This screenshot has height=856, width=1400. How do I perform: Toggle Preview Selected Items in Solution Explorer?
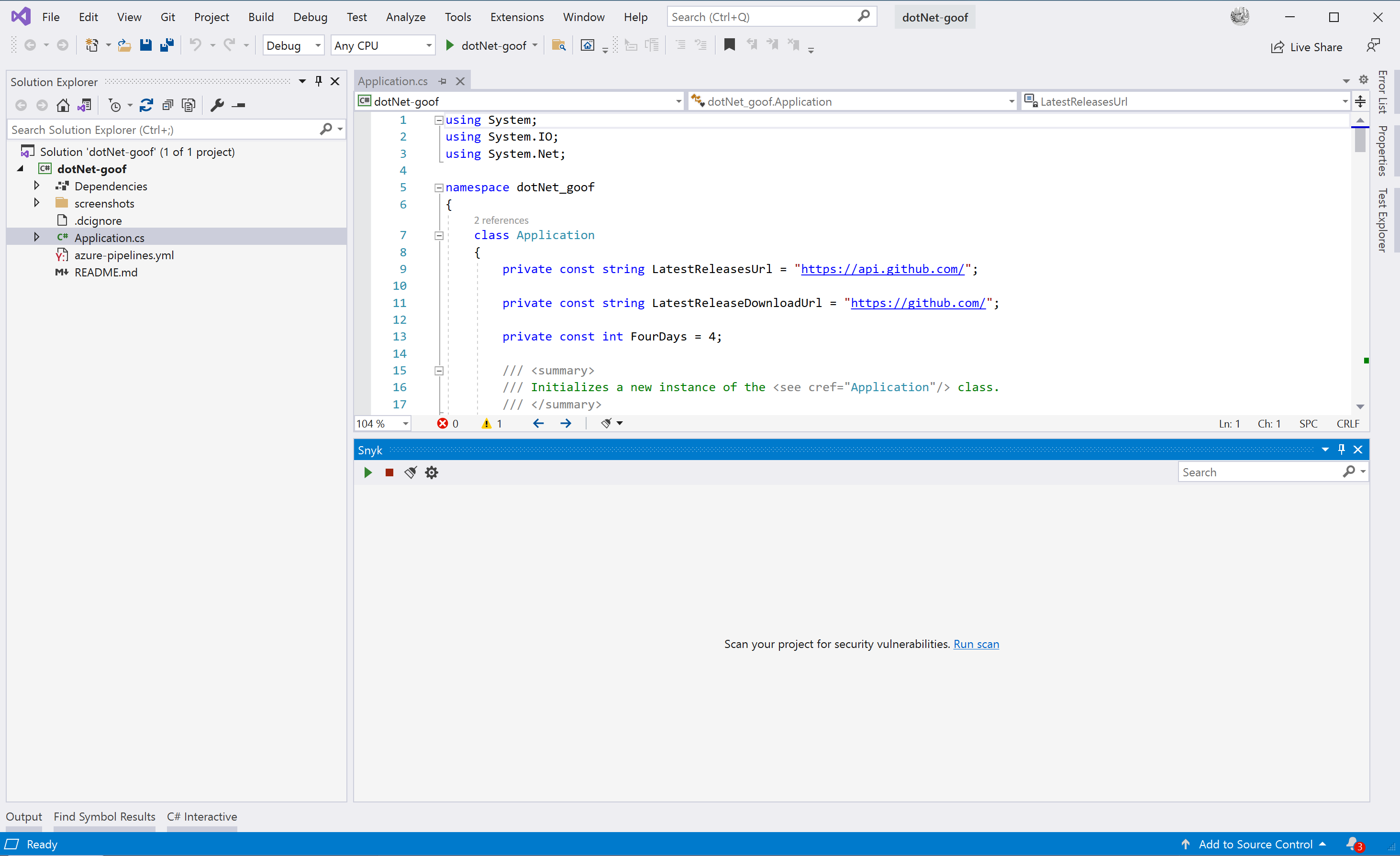point(239,105)
